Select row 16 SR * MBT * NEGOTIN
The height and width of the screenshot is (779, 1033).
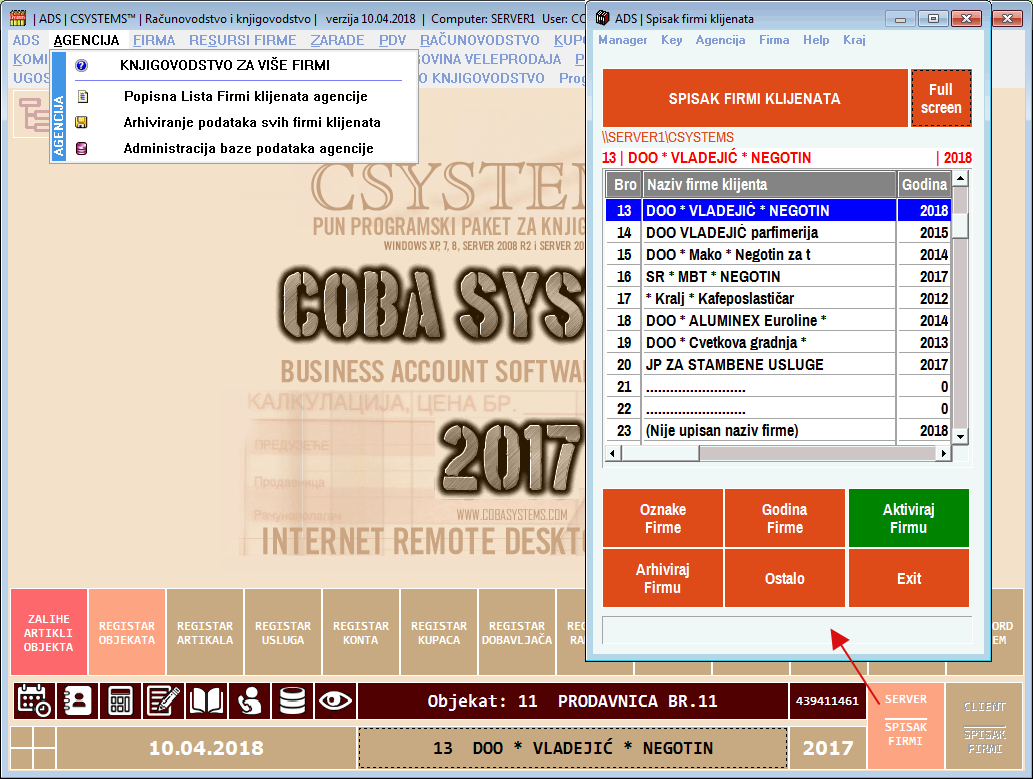(x=778, y=277)
